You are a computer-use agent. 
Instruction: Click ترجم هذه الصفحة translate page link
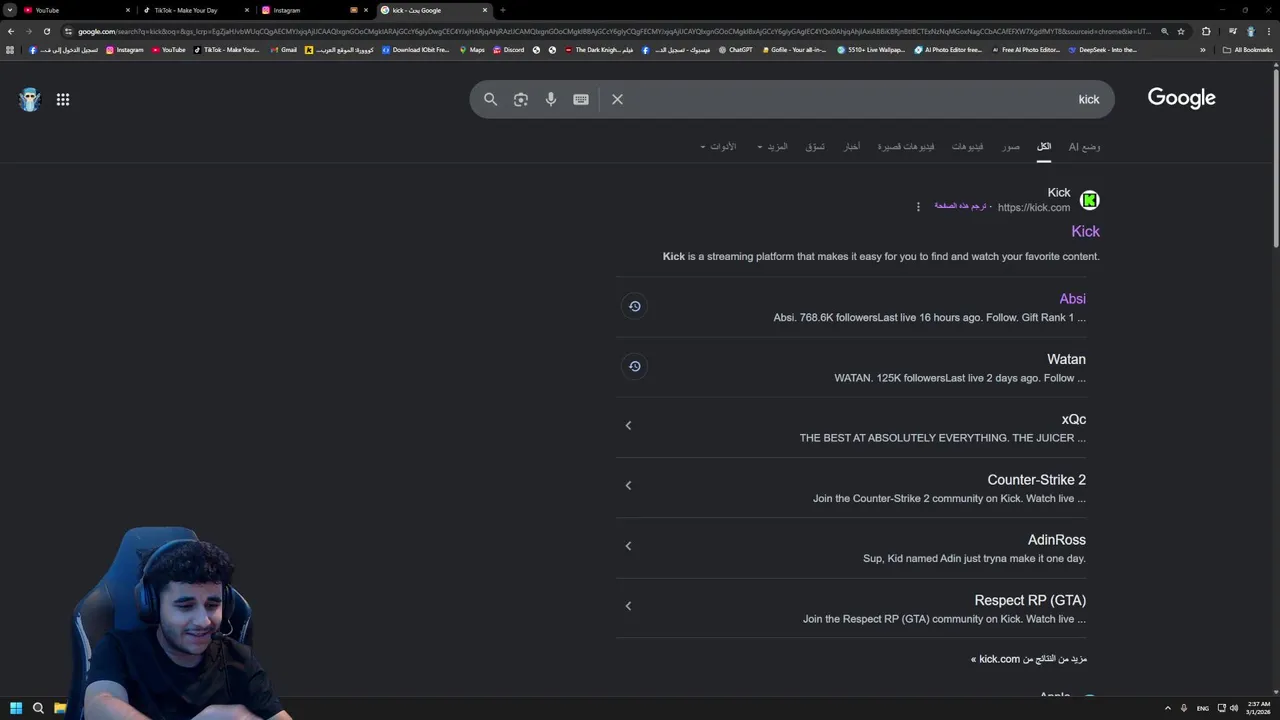click(960, 206)
